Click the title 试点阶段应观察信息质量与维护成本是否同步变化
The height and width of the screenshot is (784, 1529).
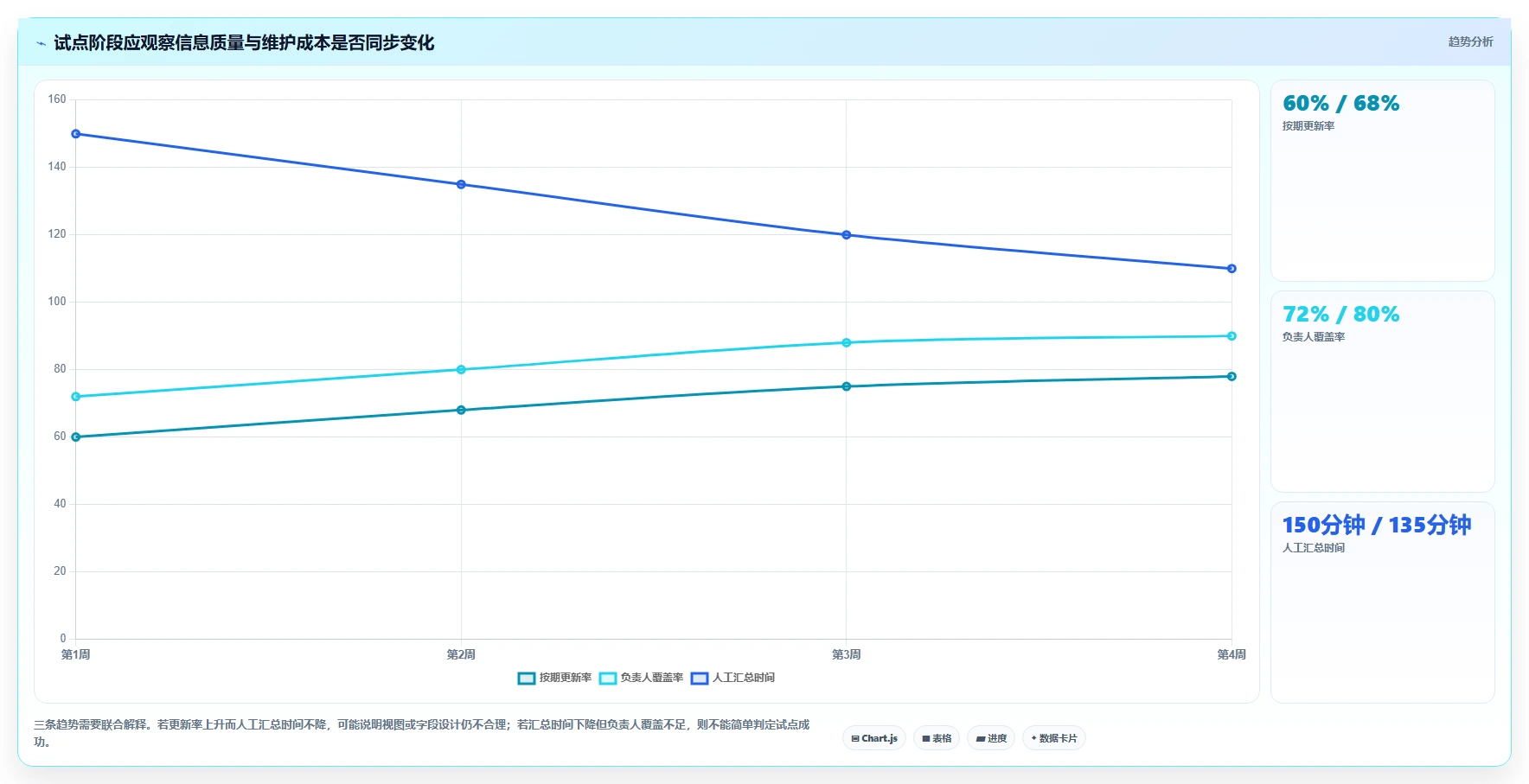click(x=244, y=43)
